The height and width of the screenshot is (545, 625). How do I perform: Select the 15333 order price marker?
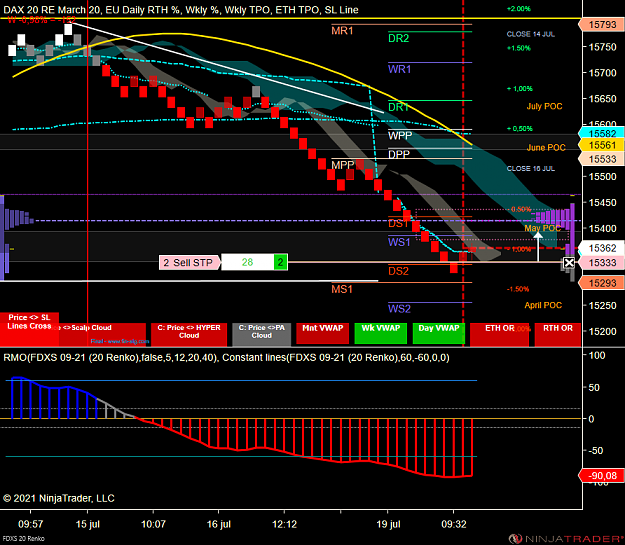point(601,263)
